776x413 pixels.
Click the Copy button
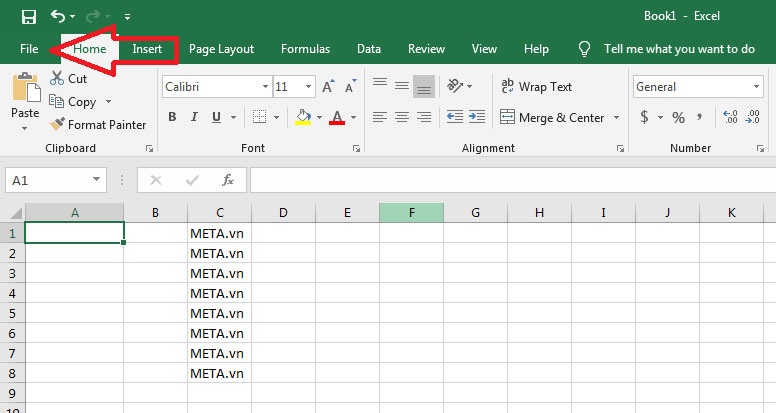[x=73, y=101]
